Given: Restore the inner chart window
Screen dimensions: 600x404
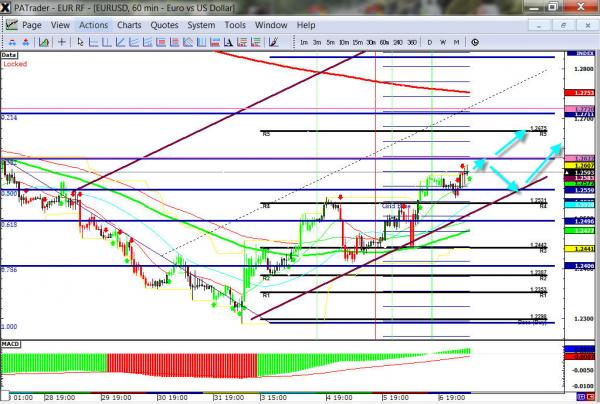Looking at the screenshot, I should click(563, 26).
